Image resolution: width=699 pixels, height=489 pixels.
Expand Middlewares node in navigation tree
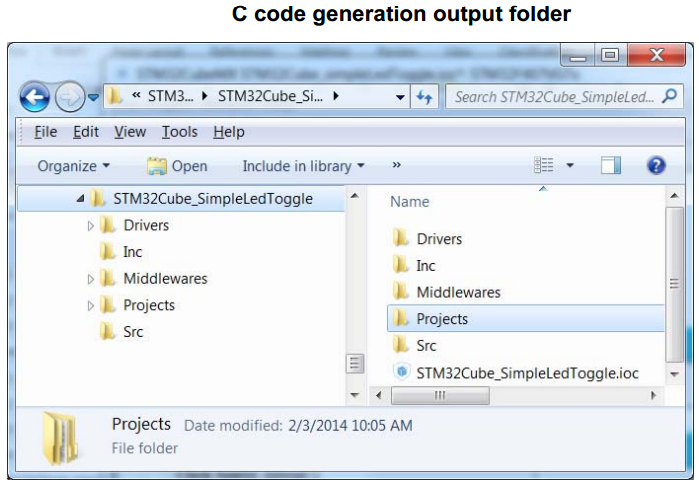coord(90,279)
